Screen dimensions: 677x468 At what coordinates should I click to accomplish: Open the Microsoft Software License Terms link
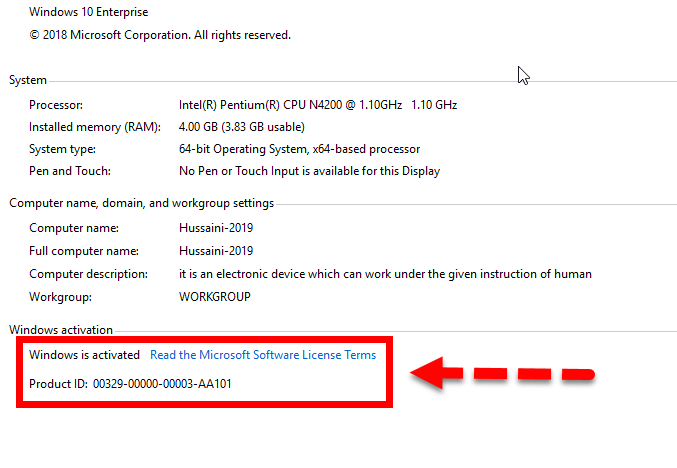262,355
